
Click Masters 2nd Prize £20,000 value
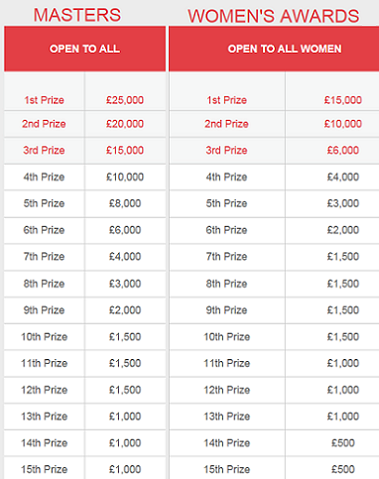(125, 124)
